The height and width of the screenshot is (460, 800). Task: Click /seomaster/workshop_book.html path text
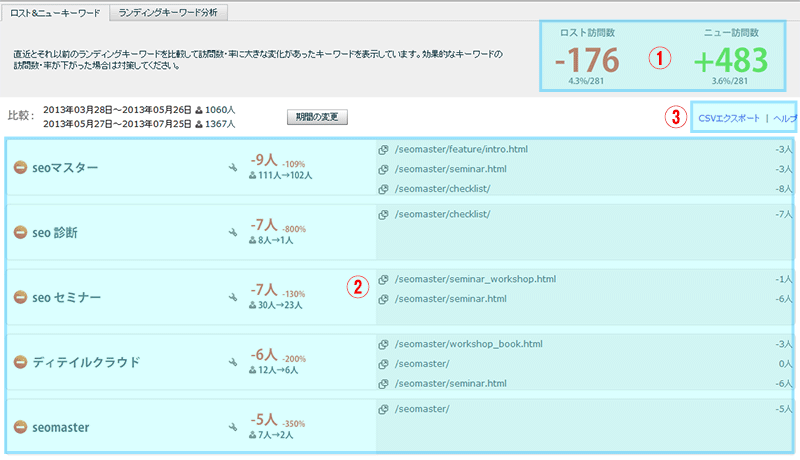[468, 344]
